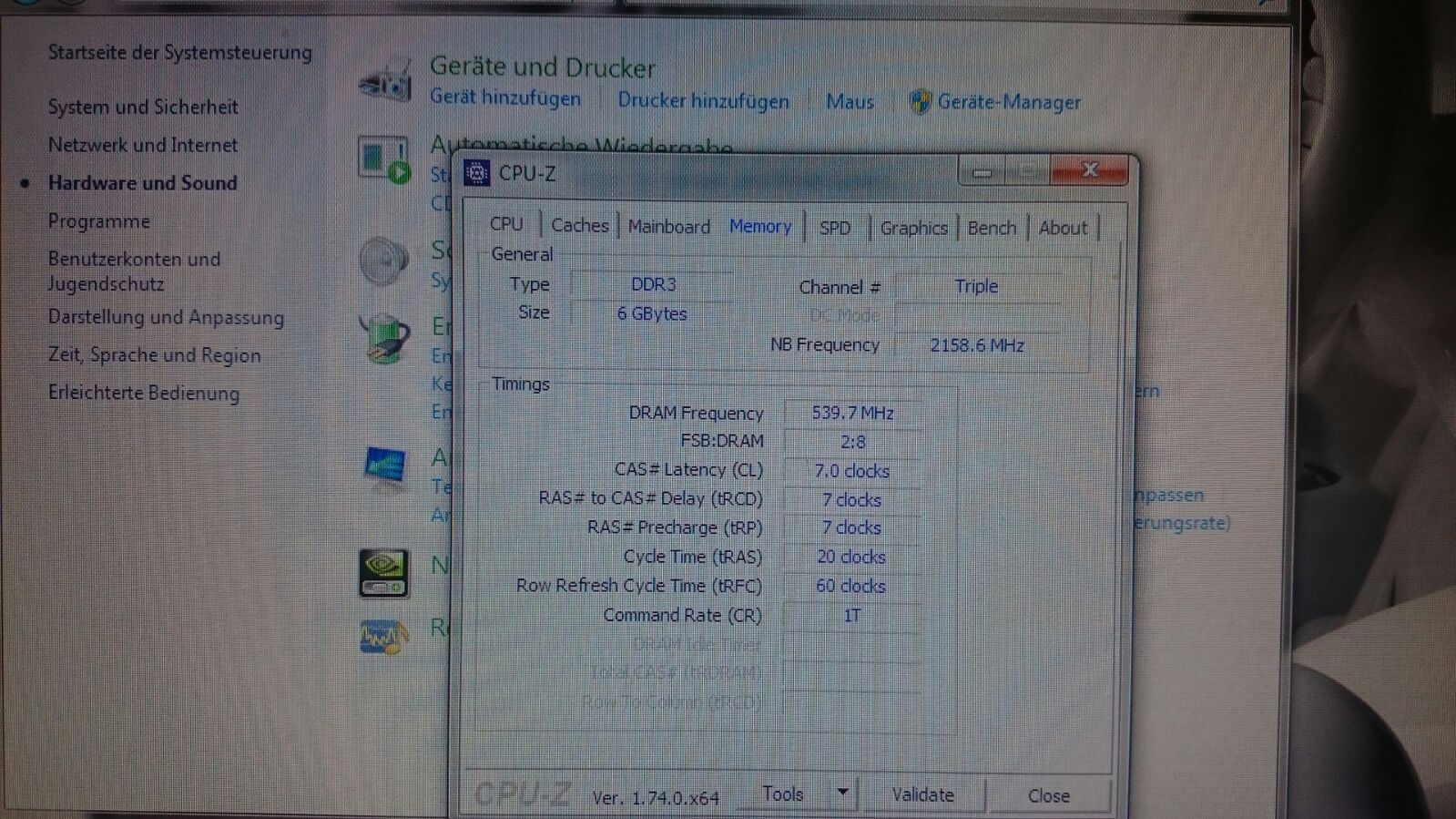Click the CAS# Latency 7.0 clocks value
The image size is (1456, 819).
852,471
